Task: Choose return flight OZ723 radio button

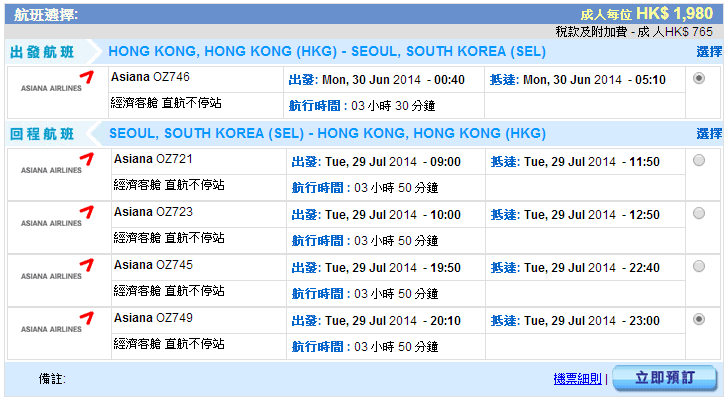Action: coord(698,212)
